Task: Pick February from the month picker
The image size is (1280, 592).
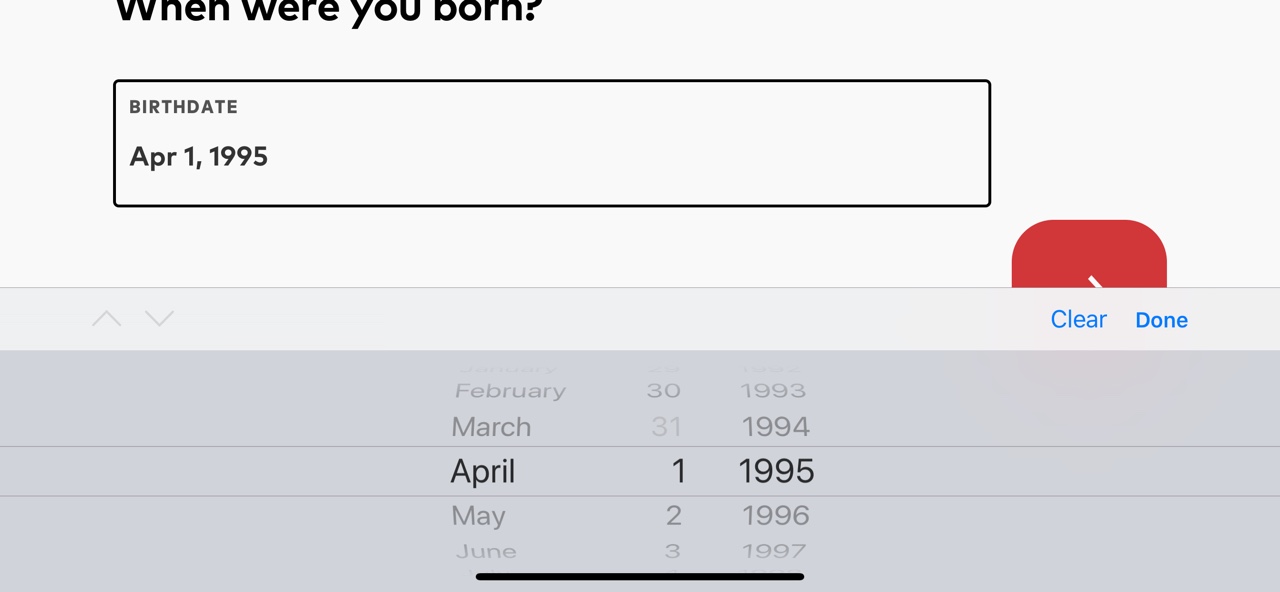Action: (x=510, y=391)
